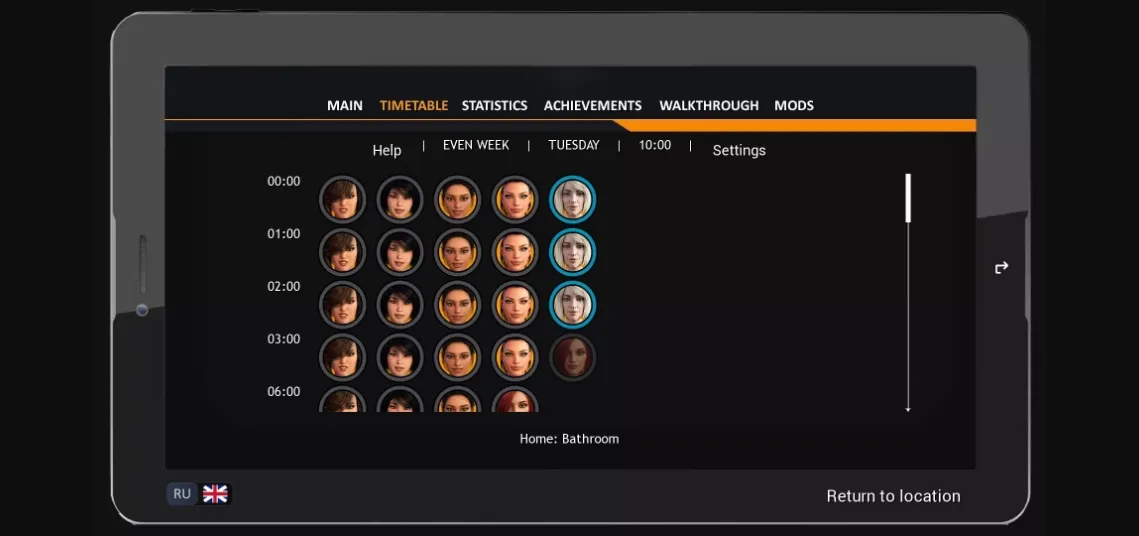Open the ACHIEVEMENTS tab

592,105
